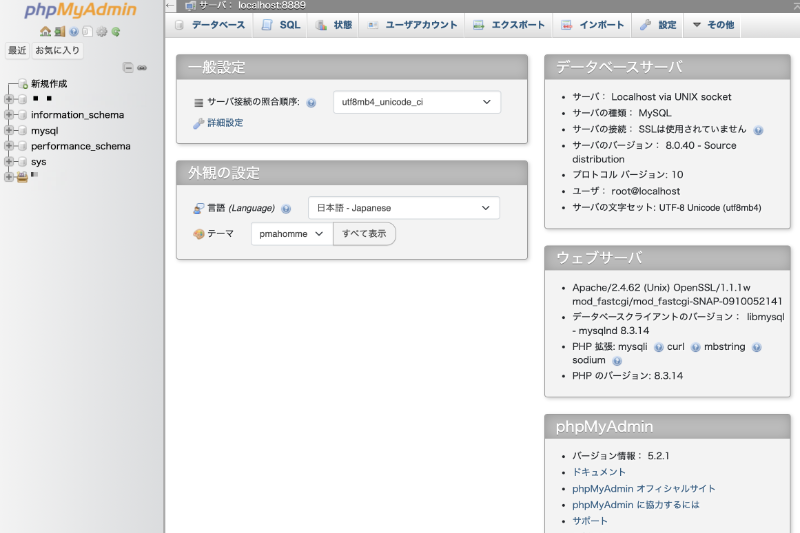The image size is (800, 533).
Task: Click サーバ： localhost:8889 breadcrumb
Action: point(252,6)
